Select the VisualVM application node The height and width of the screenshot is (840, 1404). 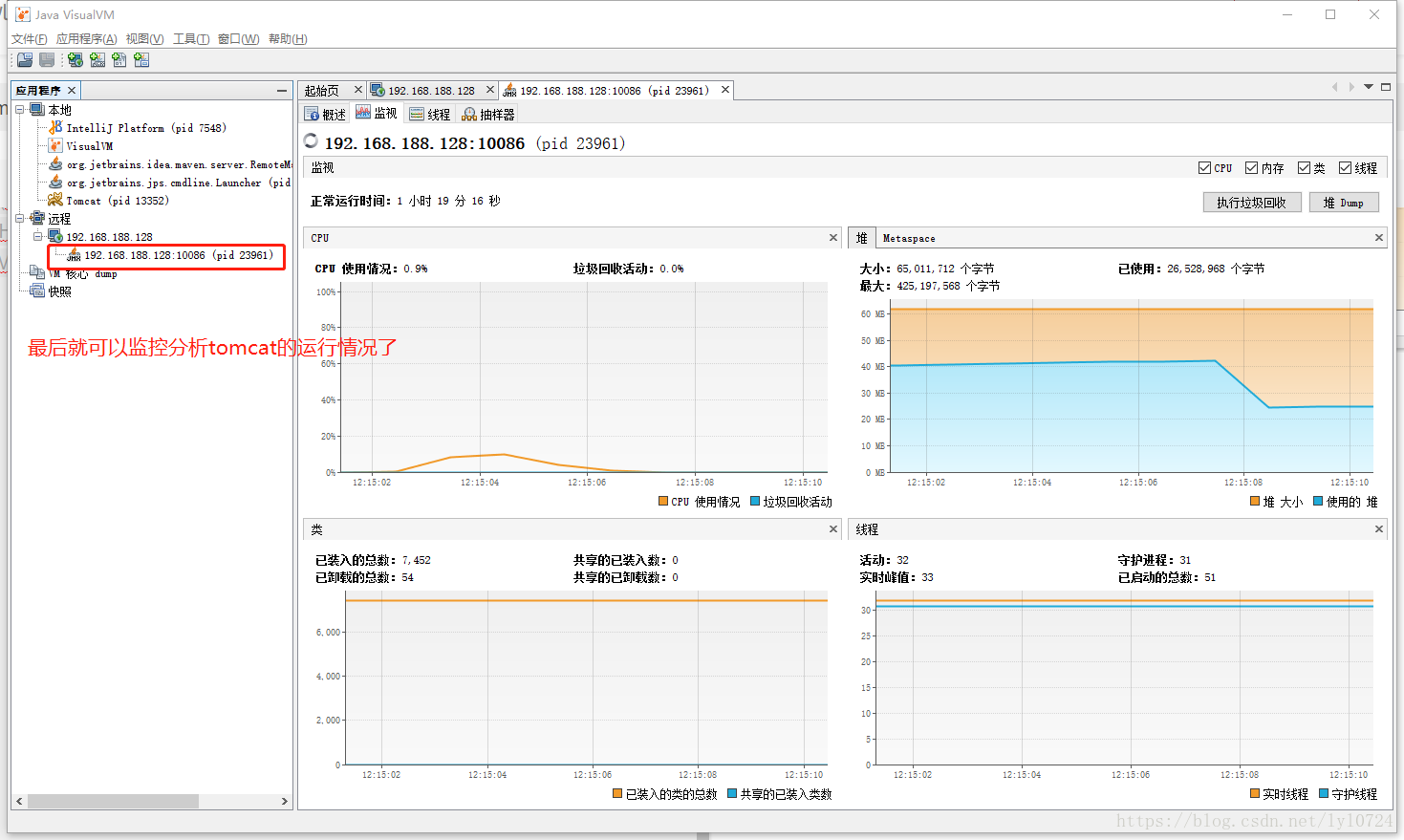pyautogui.click(x=90, y=146)
